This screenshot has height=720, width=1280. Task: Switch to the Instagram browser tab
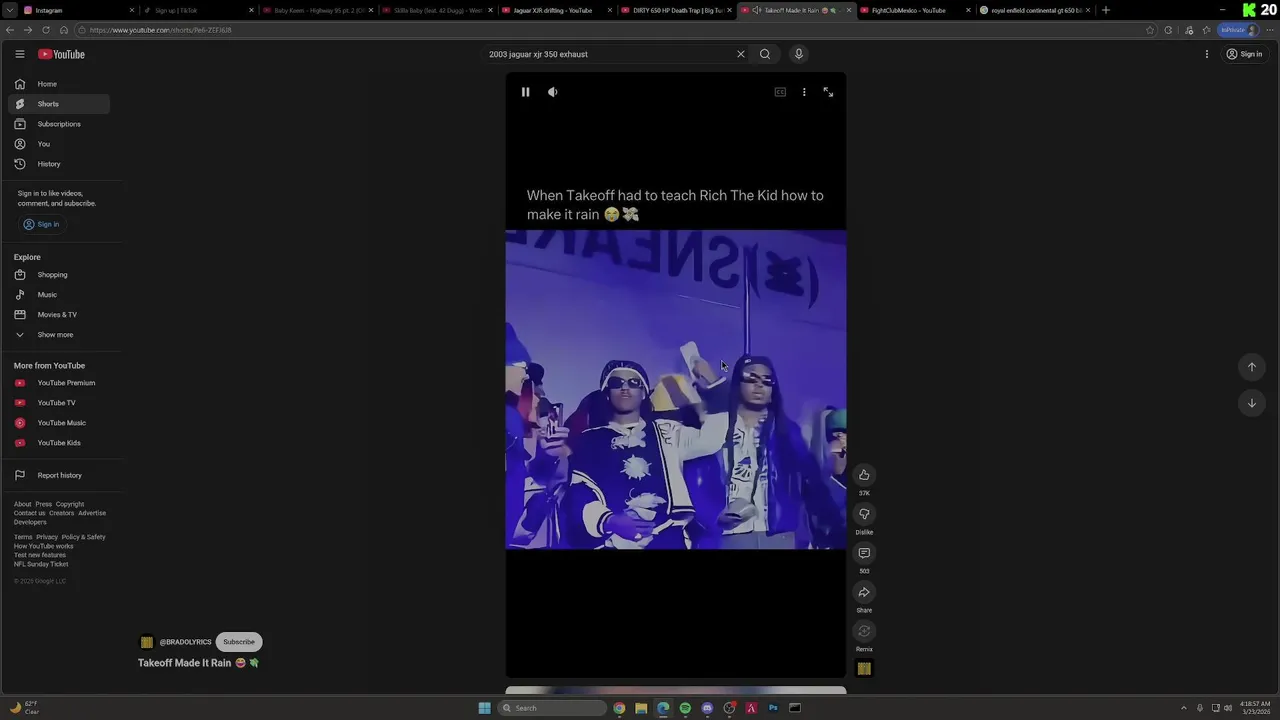point(78,10)
